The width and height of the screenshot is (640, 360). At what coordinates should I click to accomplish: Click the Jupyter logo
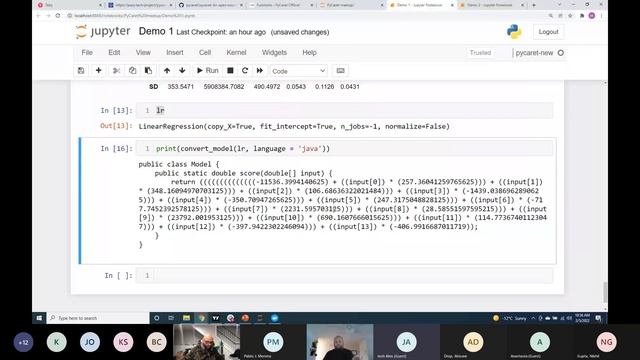click(x=103, y=31)
